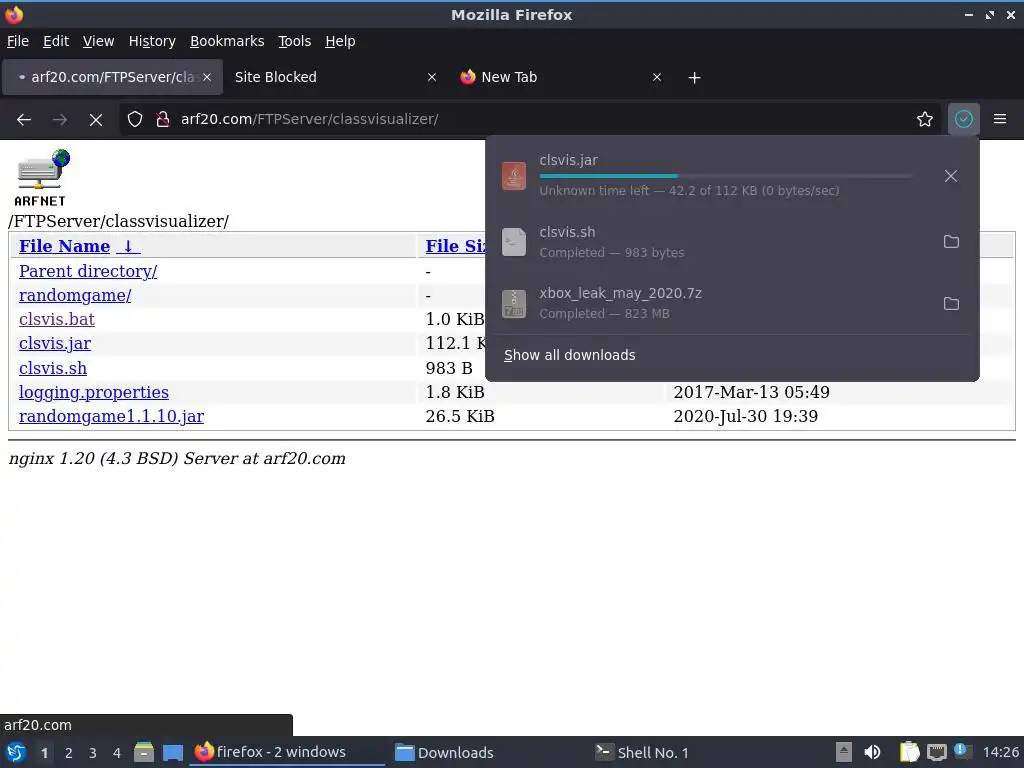Show xbox_leak_may_2020.7z in folder

coord(951,304)
